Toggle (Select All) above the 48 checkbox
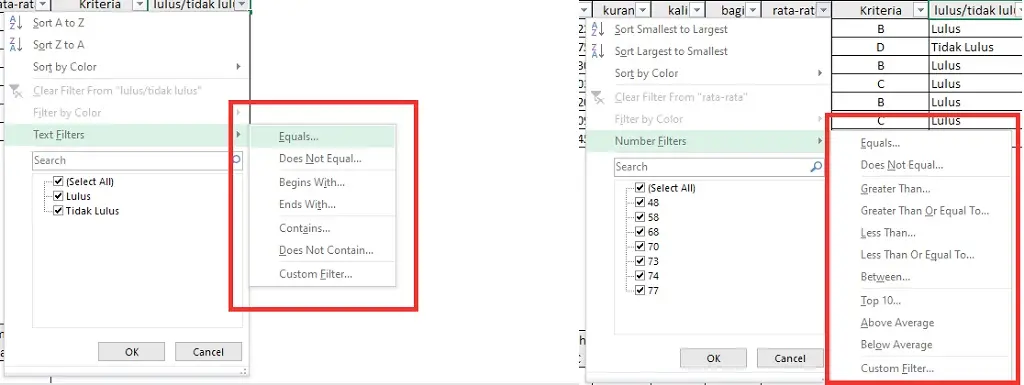 point(640,188)
